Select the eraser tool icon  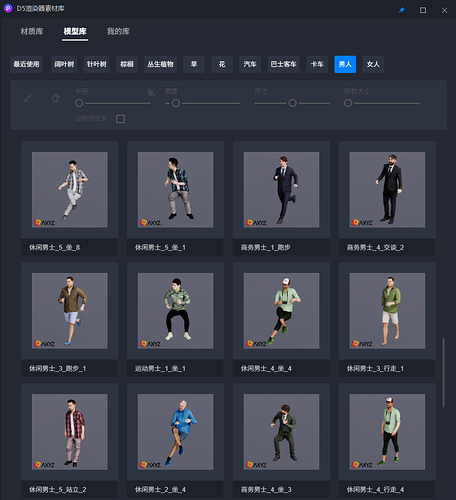[x=56, y=98]
